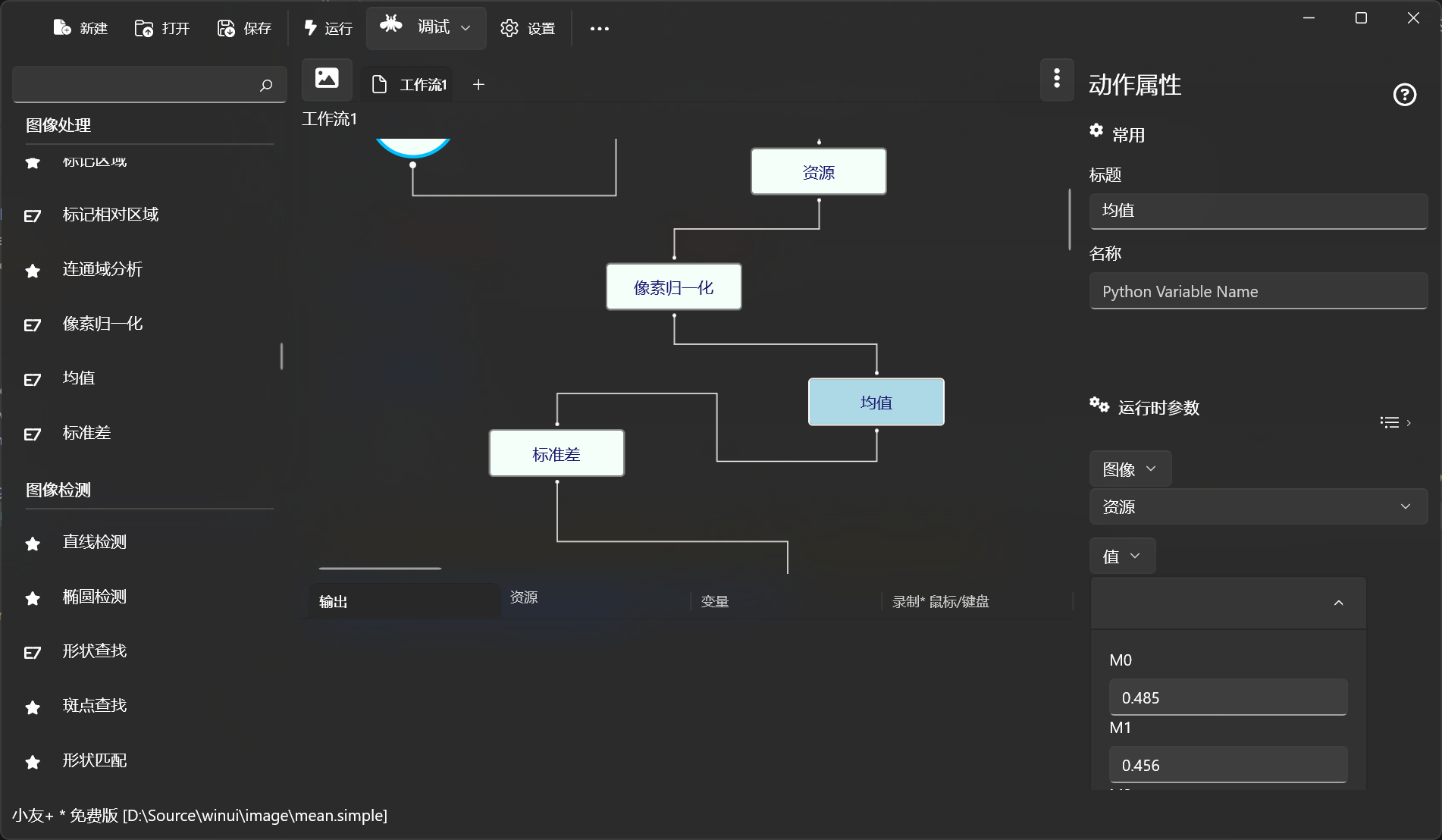This screenshot has height=840, width=1442.
Task: Collapse the value expander chevron
Action: pyautogui.click(x=1338, y=603)
